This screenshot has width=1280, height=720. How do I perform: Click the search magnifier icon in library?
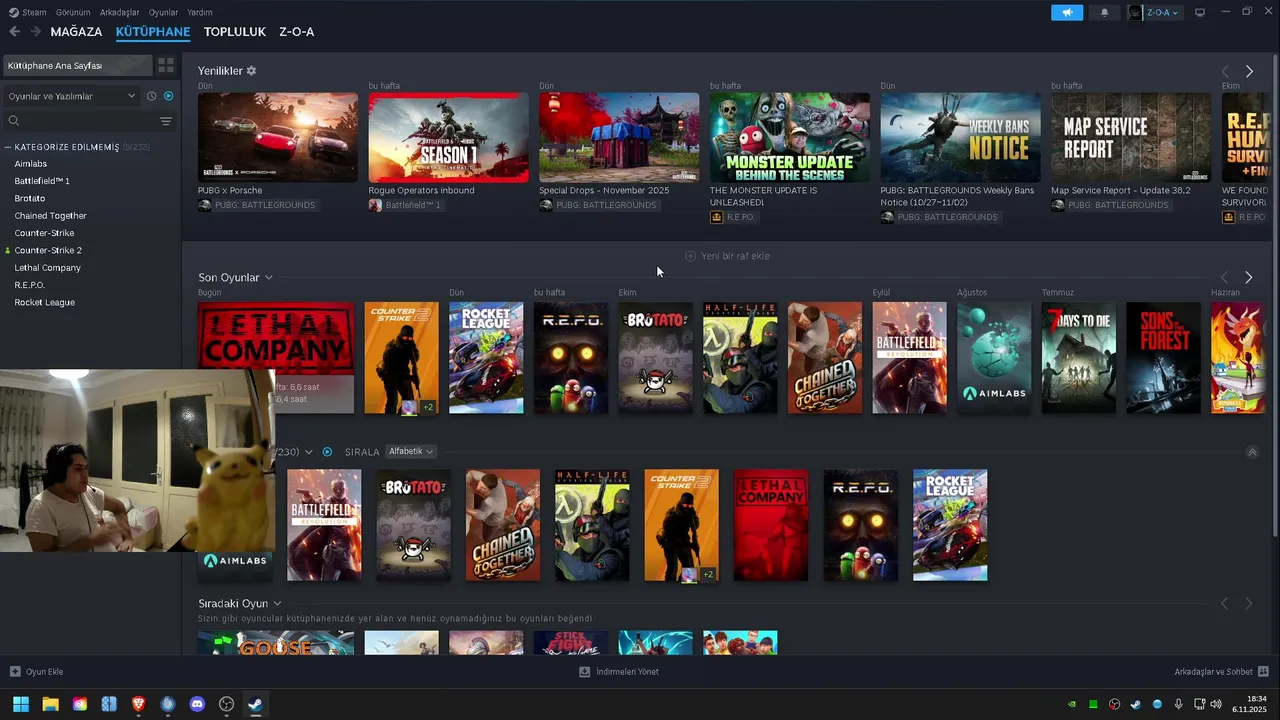(x=14, y=121)
